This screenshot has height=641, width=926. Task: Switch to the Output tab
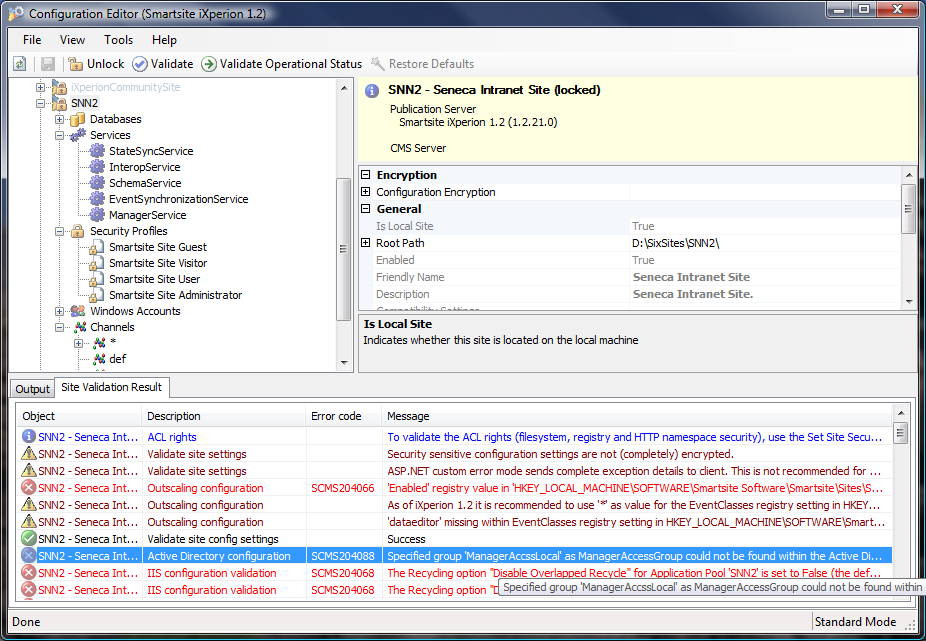coord(32,389)
